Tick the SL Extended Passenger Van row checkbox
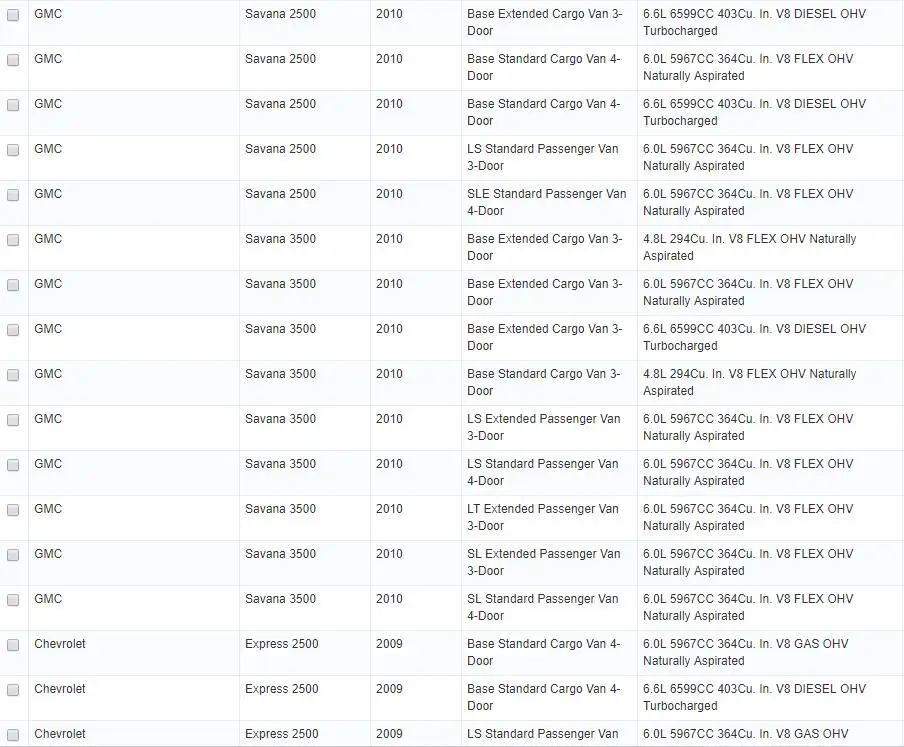Image resolution: width=904 pixels, height=747 pixels. (13, 554)
